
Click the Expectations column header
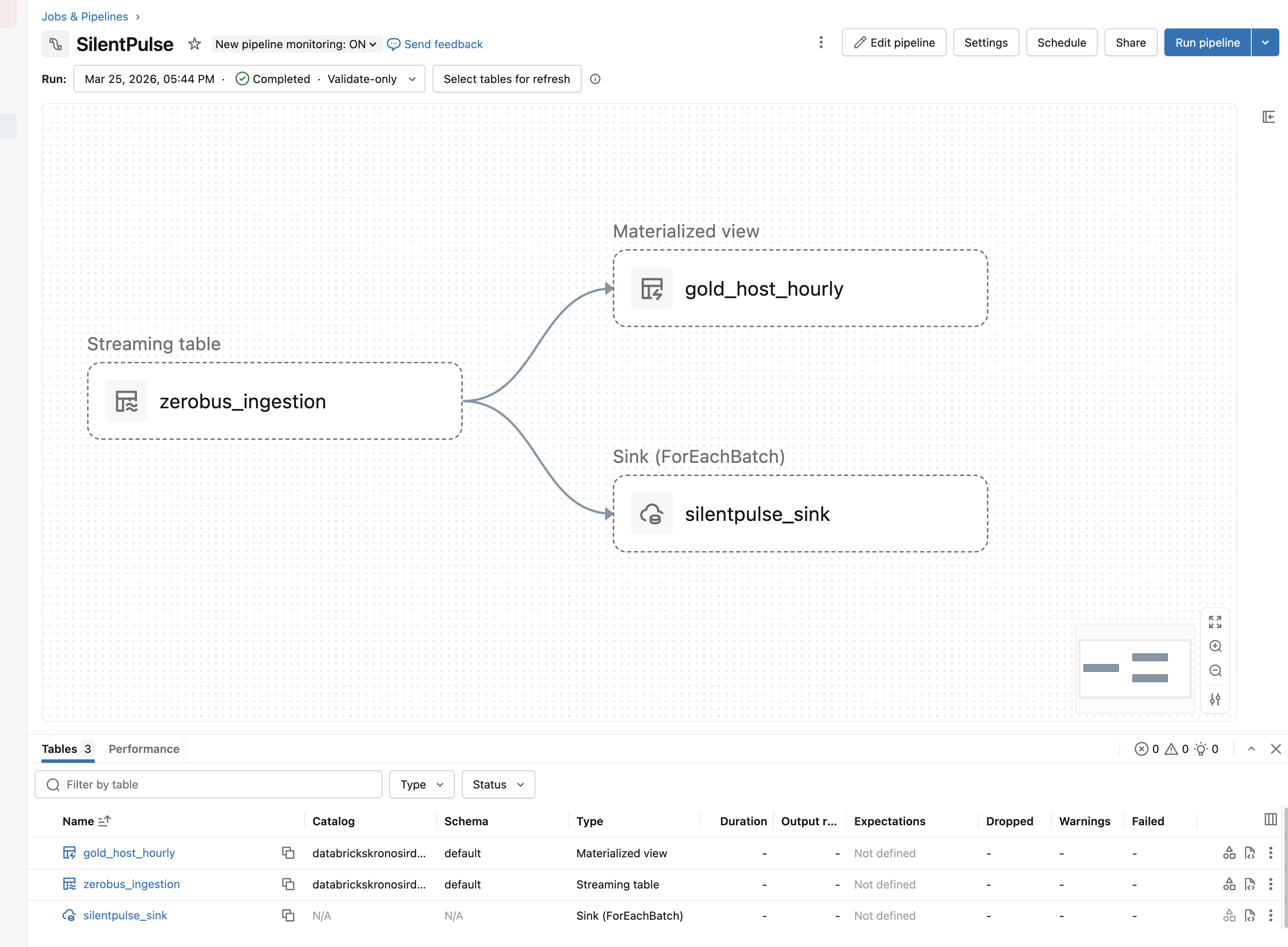pos(889,821)
